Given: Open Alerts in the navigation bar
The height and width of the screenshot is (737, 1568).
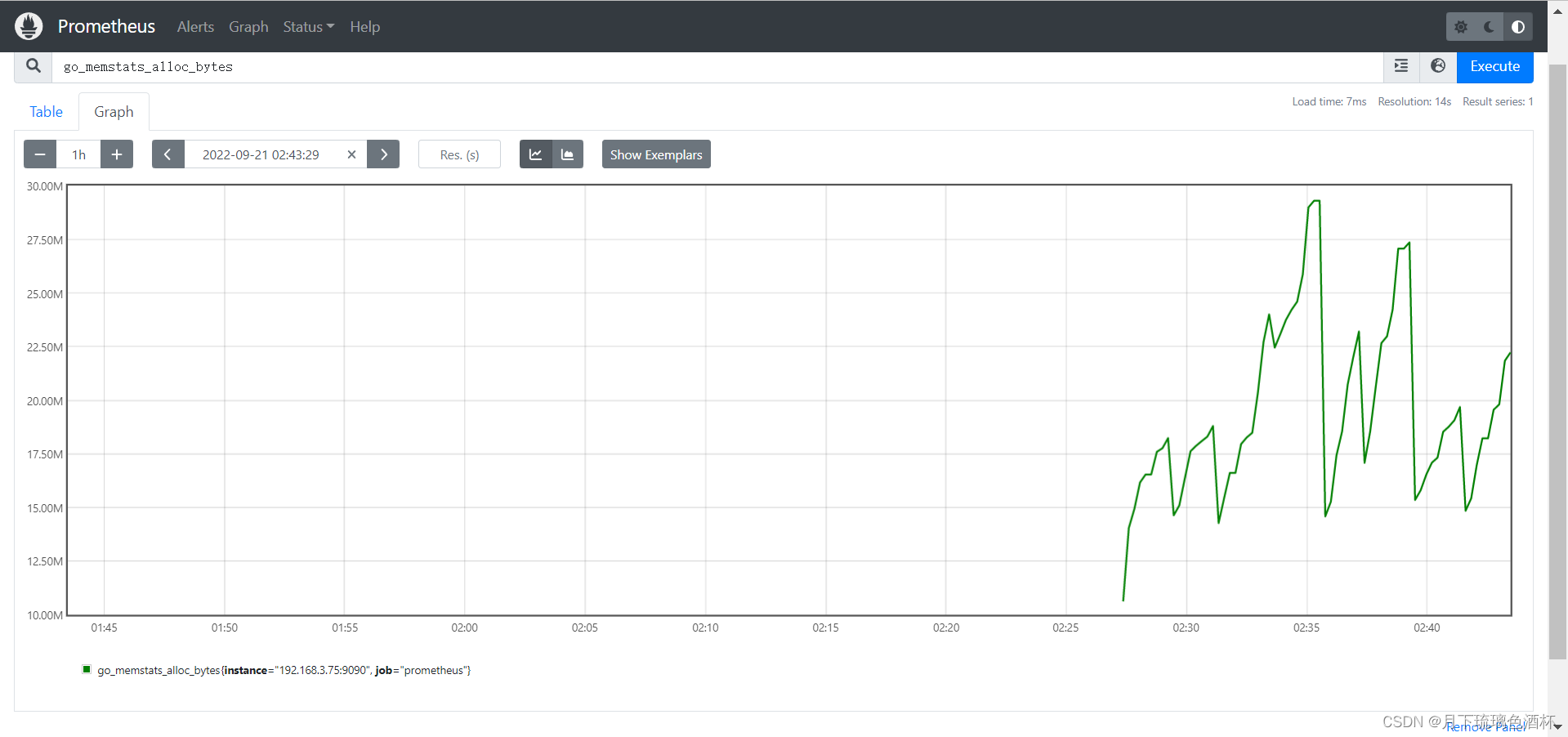Looking at the screenshot, I should [x=195, y=27].
